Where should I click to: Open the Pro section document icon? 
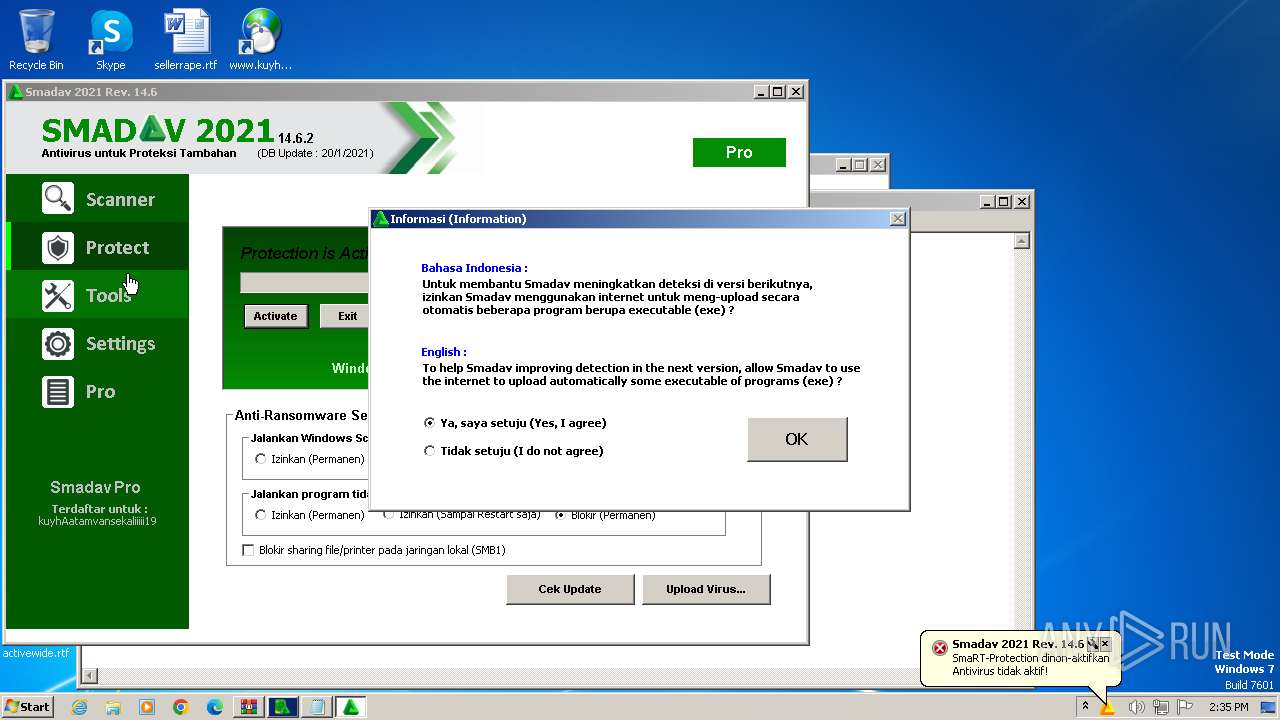coord(58,391)
